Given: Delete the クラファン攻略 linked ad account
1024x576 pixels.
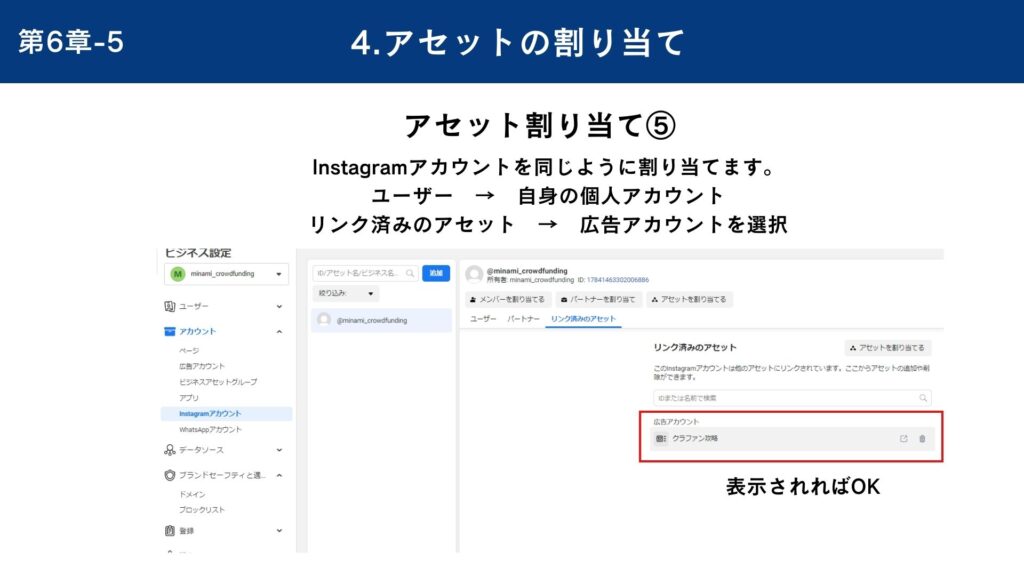Looking at the screenshot, I should [922, 439].
